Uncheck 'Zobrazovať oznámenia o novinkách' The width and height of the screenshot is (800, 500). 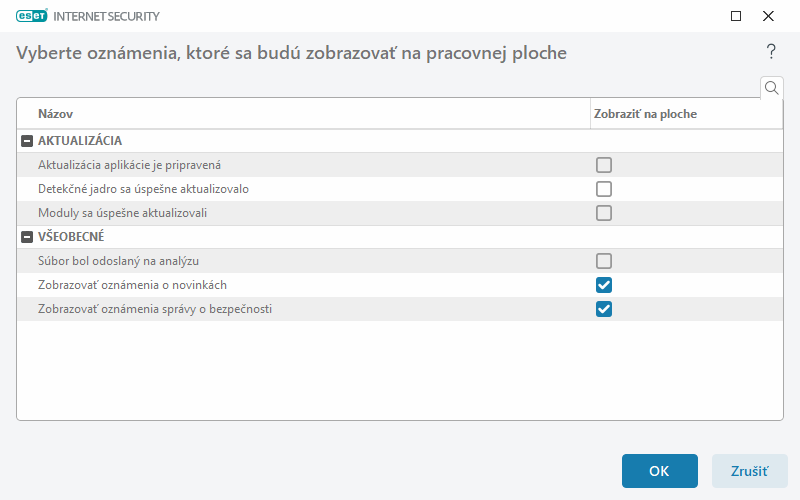click(604, 285)
